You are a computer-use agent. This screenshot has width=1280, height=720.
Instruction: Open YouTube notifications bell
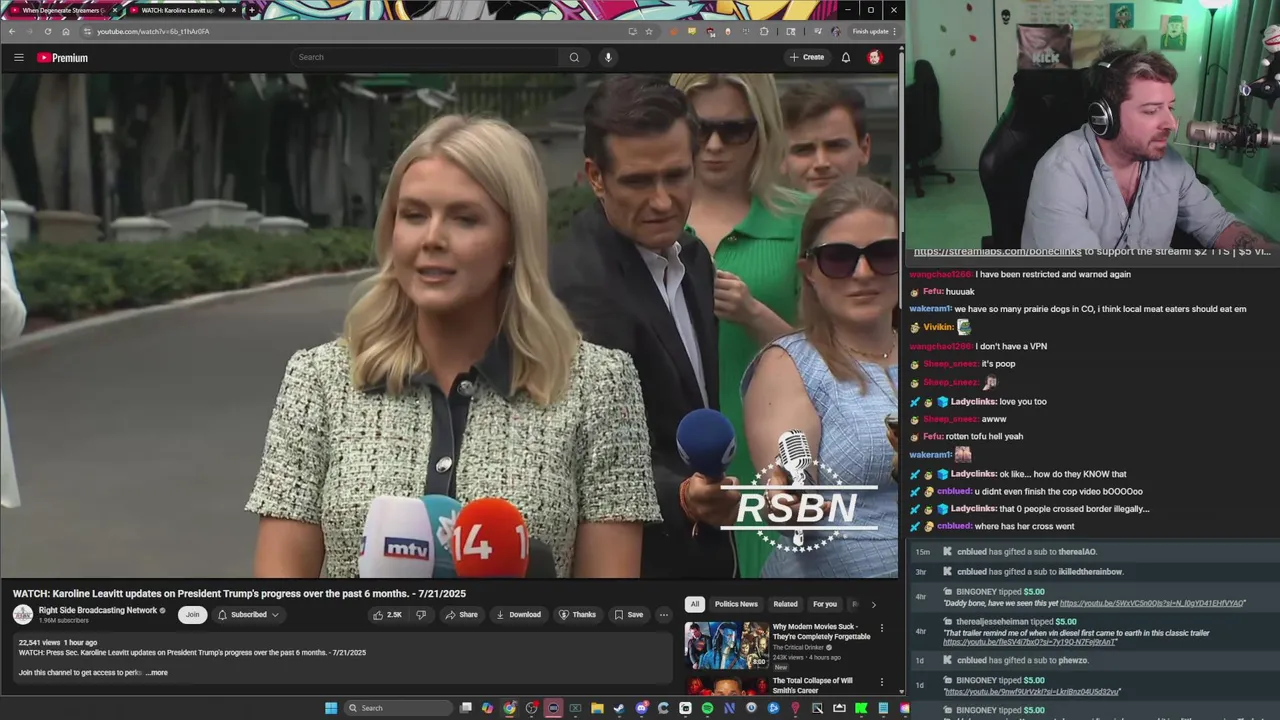click(x=845, y=57)
